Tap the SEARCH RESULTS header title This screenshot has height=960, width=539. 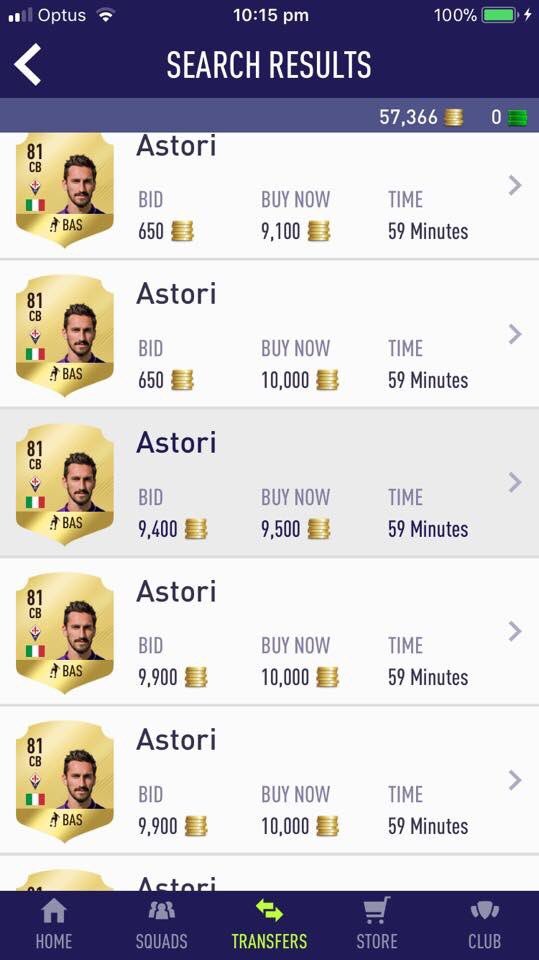click(269, 65)
